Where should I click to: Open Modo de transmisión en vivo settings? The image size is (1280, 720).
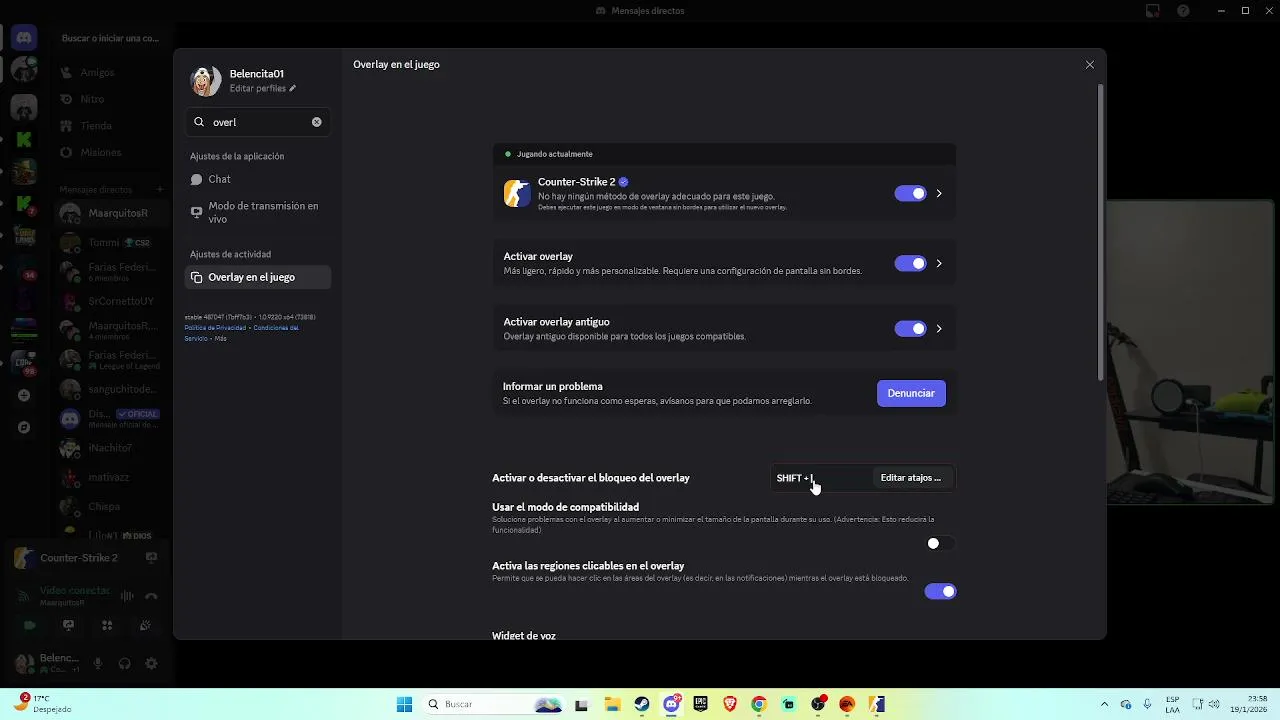[258, 212]
